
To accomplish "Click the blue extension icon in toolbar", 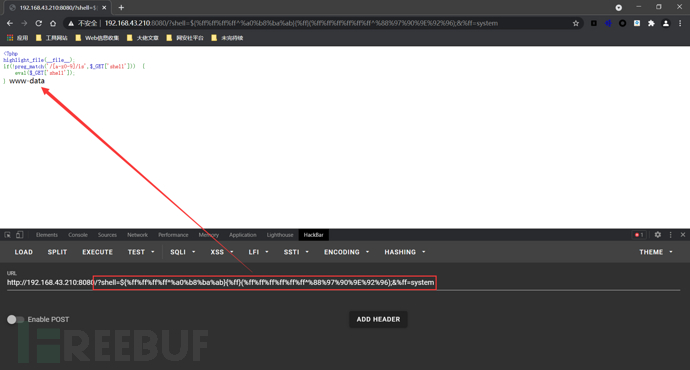I will tap(608, 23).
